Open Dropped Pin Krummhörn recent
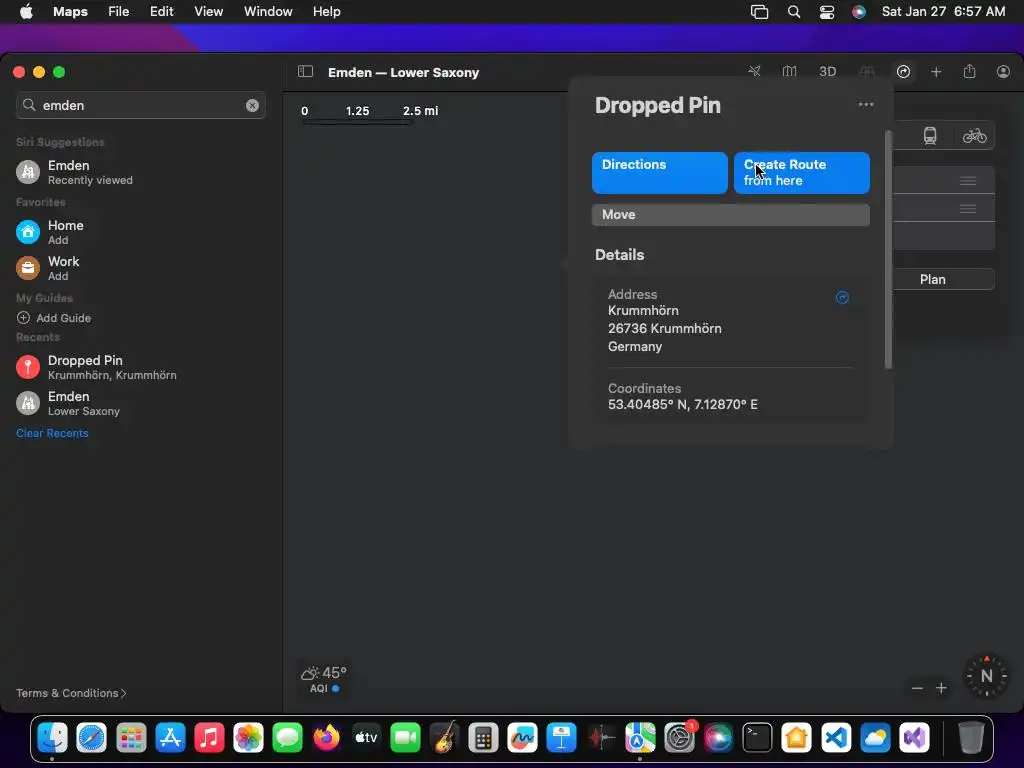Image resolution: width=1024 pixels, height=768 pixels. 140,367
